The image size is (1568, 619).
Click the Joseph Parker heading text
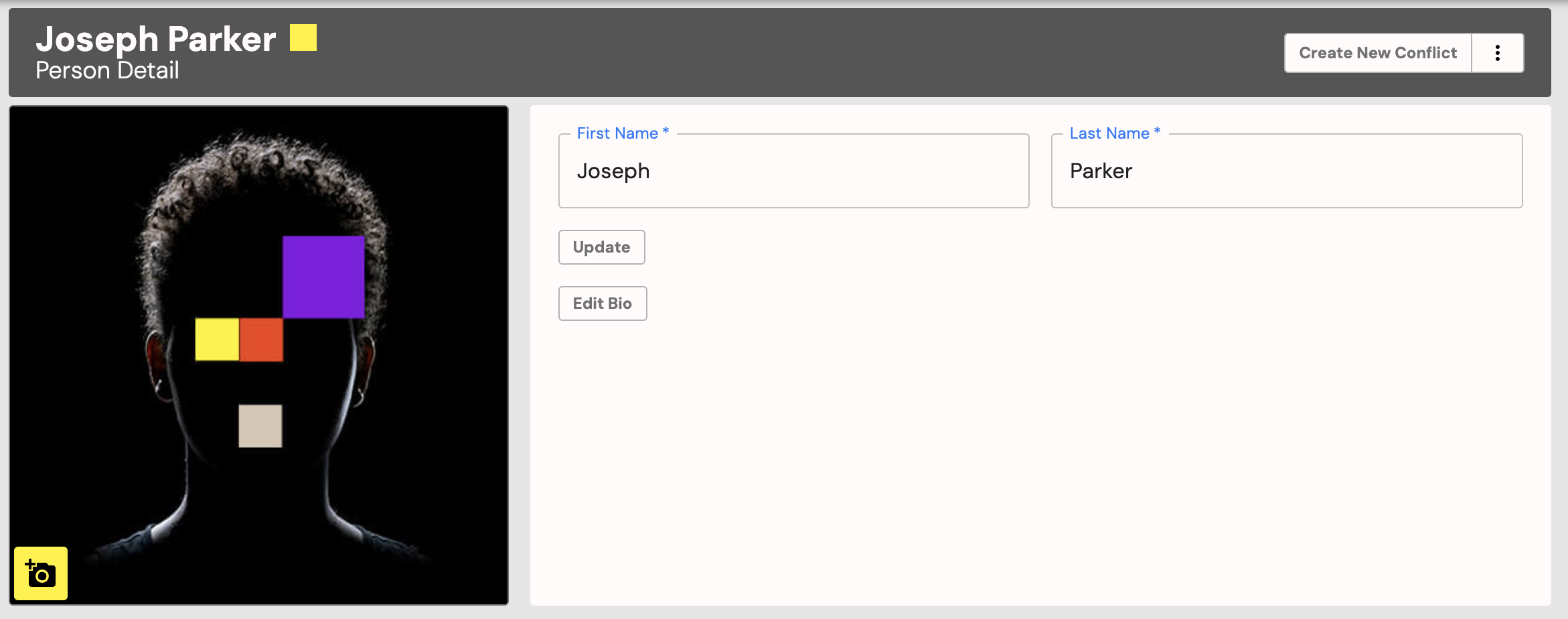click(x=156, y=39)
